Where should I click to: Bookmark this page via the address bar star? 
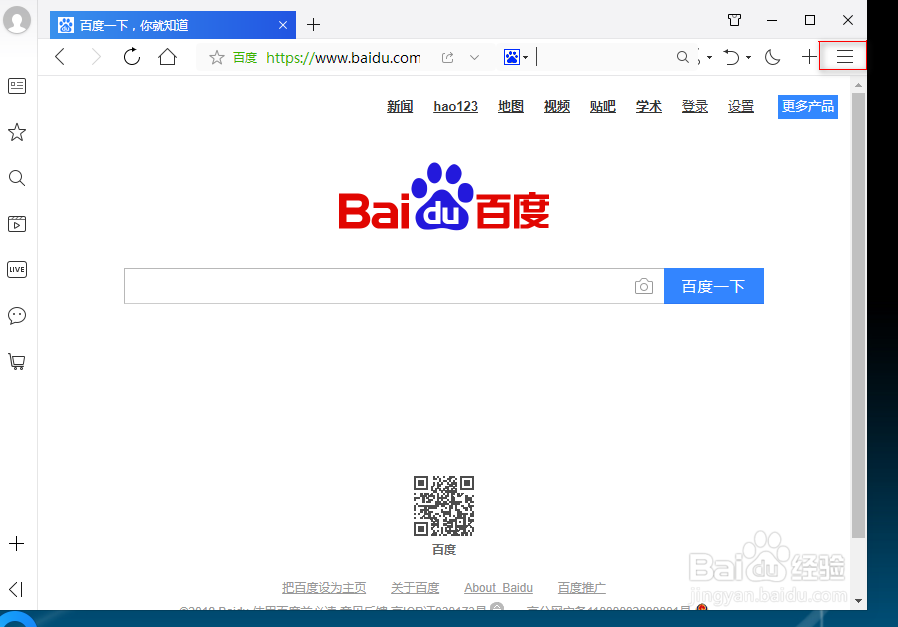click(216, 57)
